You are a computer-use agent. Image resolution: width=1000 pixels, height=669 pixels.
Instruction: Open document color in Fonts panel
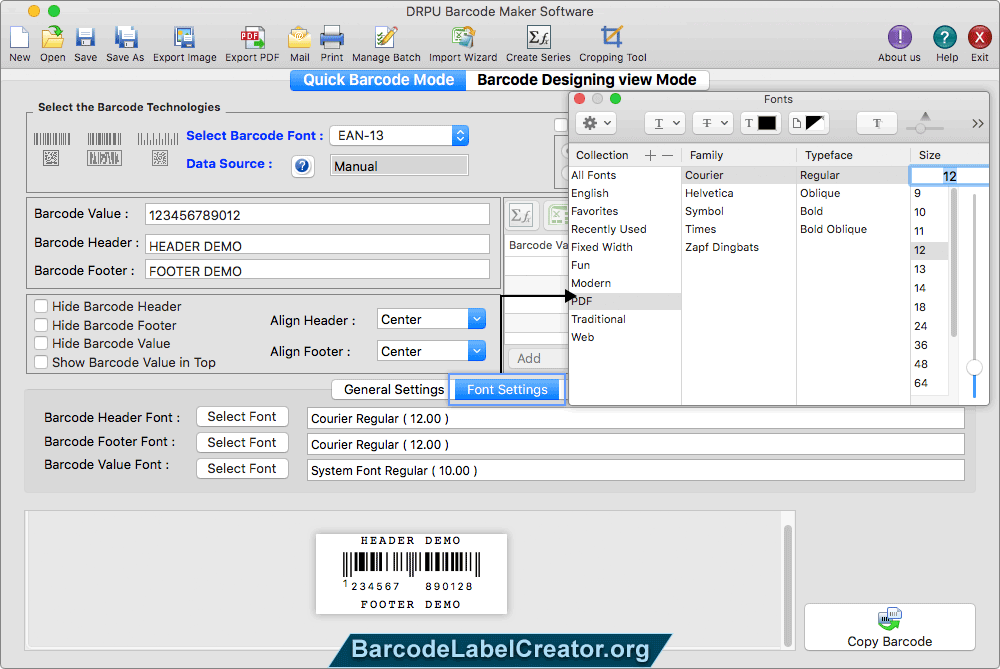807,123
